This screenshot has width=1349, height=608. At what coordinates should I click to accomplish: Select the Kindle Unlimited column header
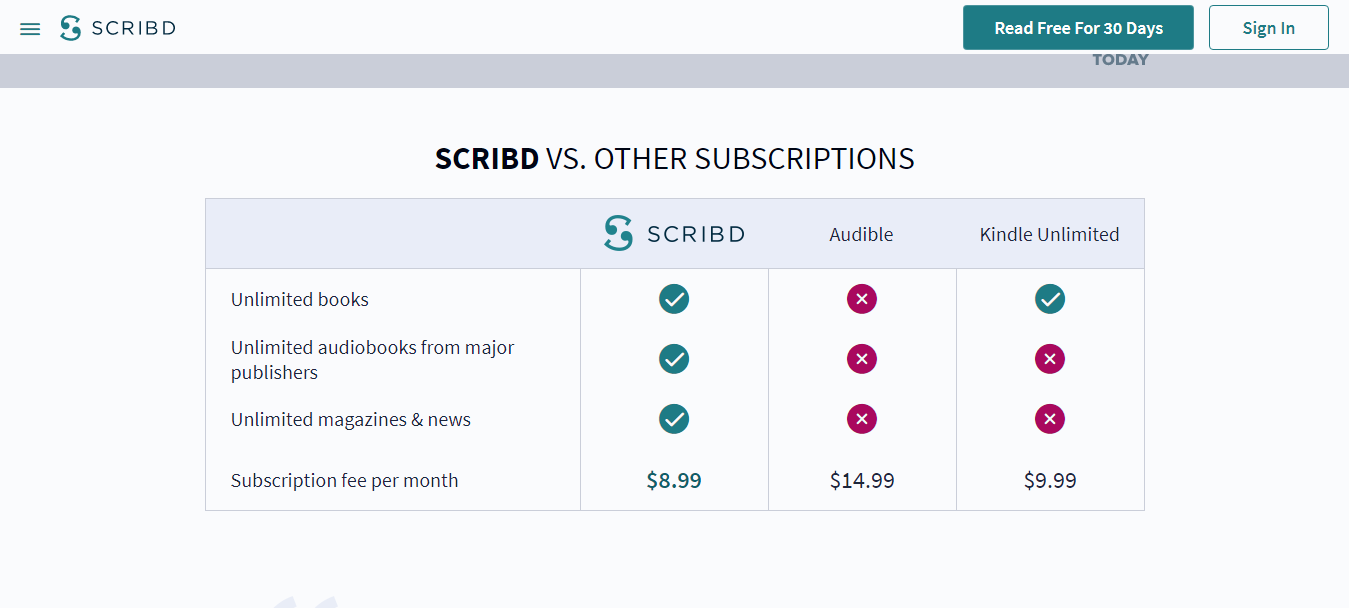tap(1050, 234)
